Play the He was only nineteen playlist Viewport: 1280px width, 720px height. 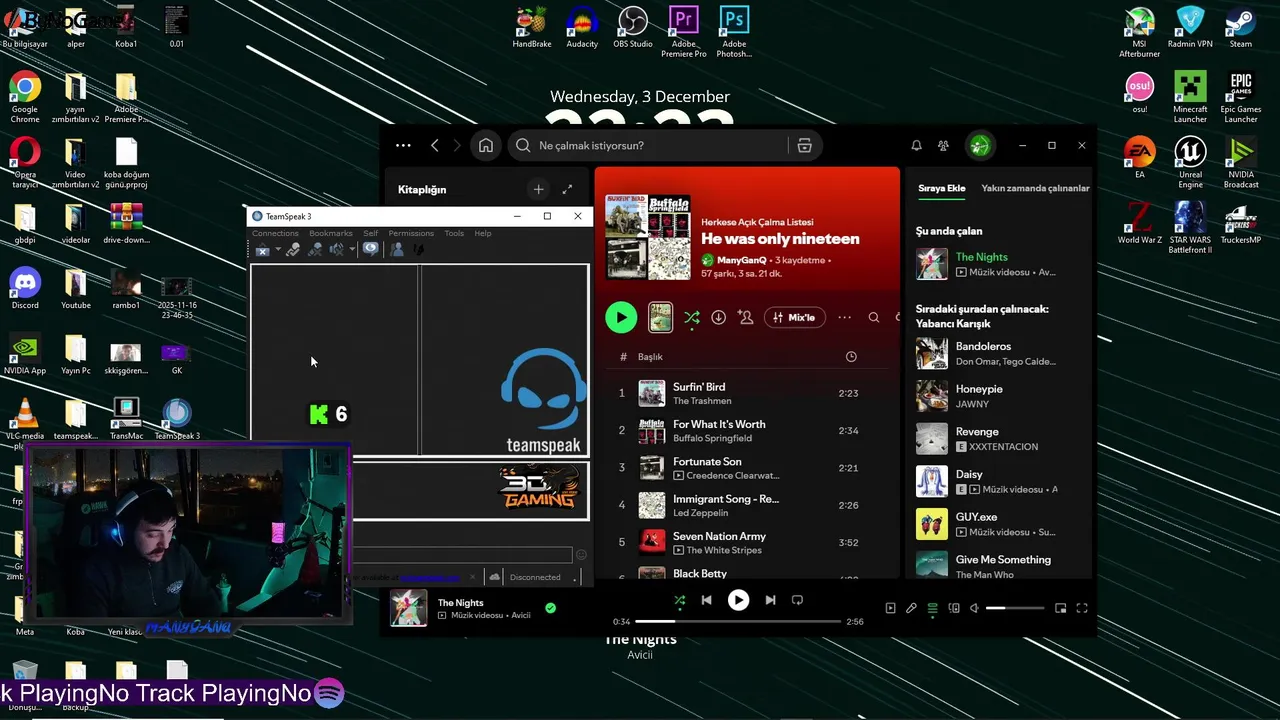[x=621, y=318]
